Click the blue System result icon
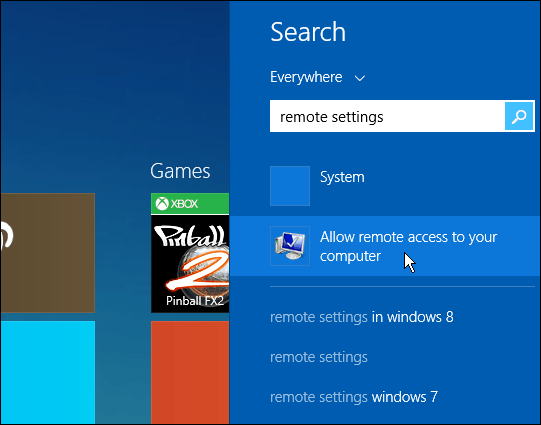 290,186
